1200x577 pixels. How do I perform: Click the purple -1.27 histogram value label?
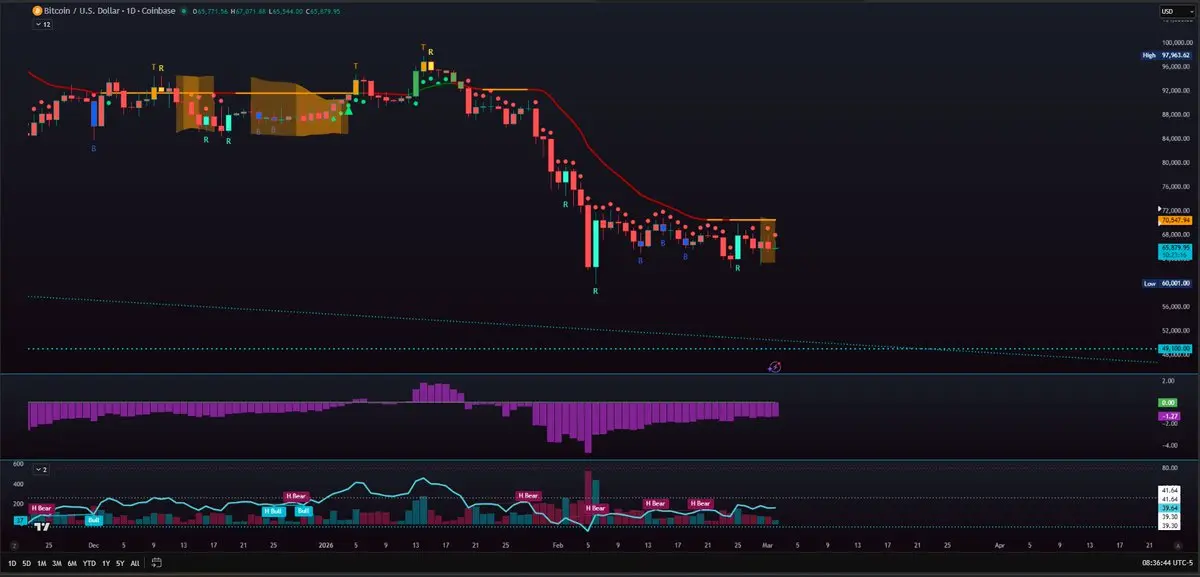[x=1169, y=415]
